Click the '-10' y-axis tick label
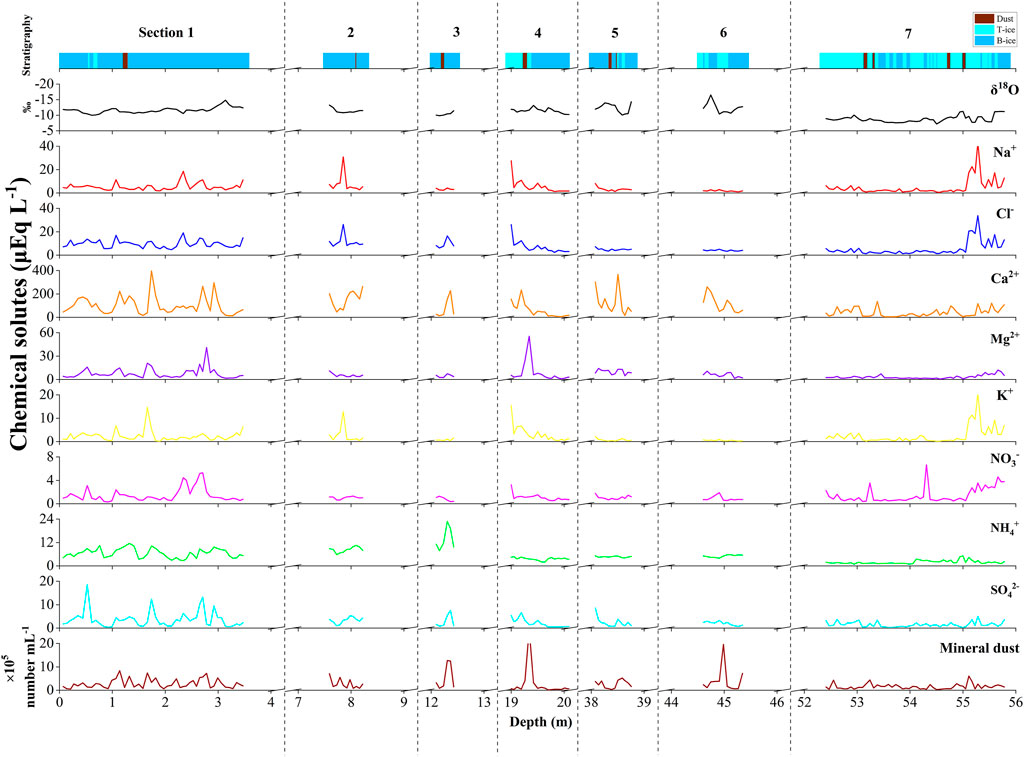 click(x=45, y=115)
